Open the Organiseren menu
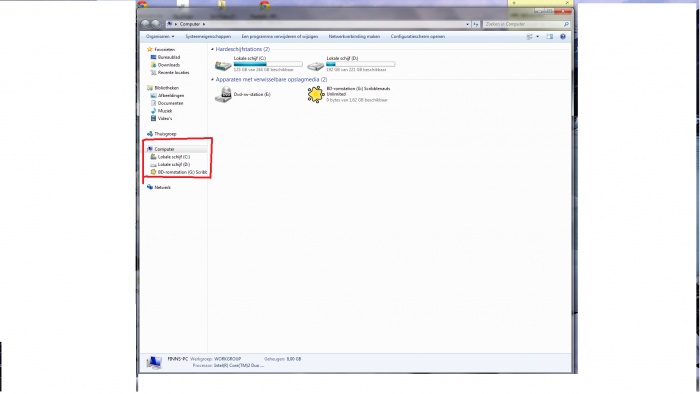This screenshot has width=700, height=394. (160, 37)
